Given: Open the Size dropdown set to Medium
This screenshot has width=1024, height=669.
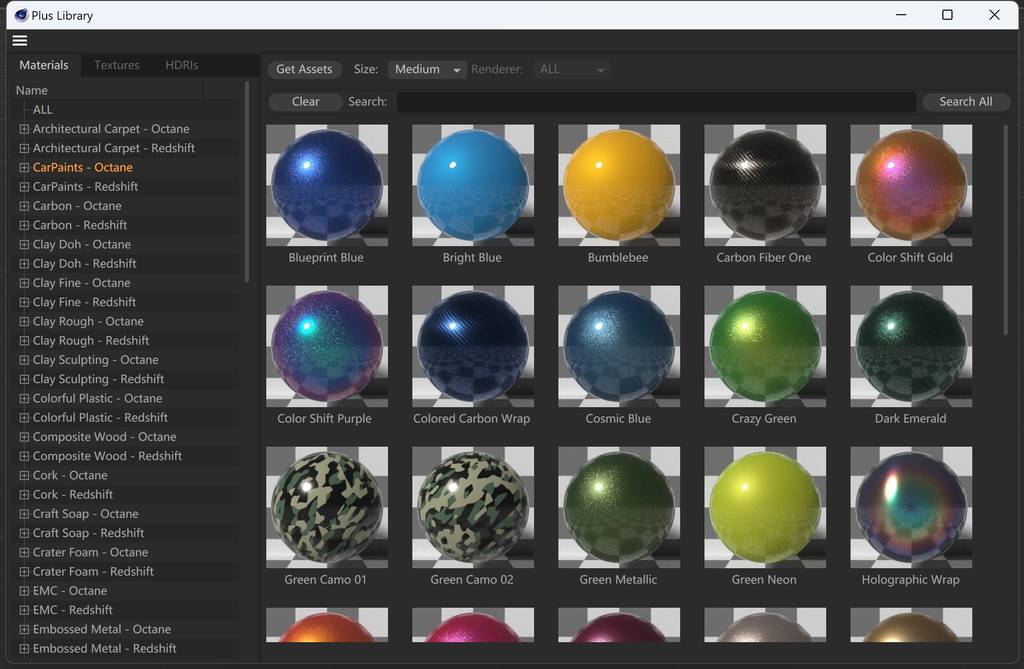Looking at the screenshot, I should tap(427, 70).
